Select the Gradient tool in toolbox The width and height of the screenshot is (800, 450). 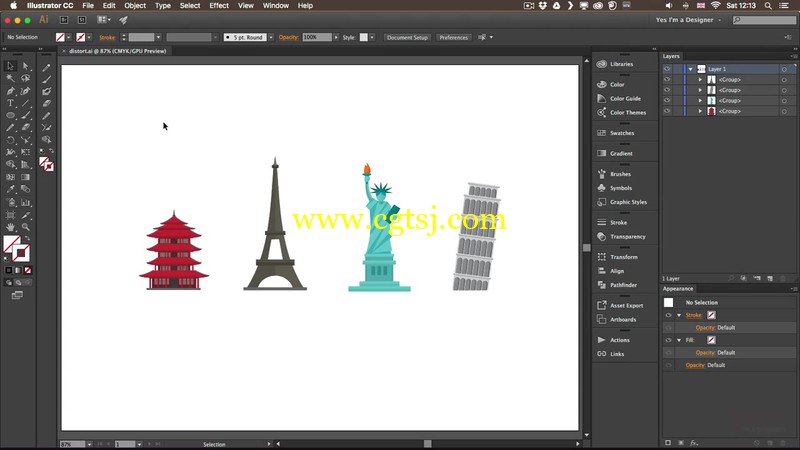coord(26,177)
